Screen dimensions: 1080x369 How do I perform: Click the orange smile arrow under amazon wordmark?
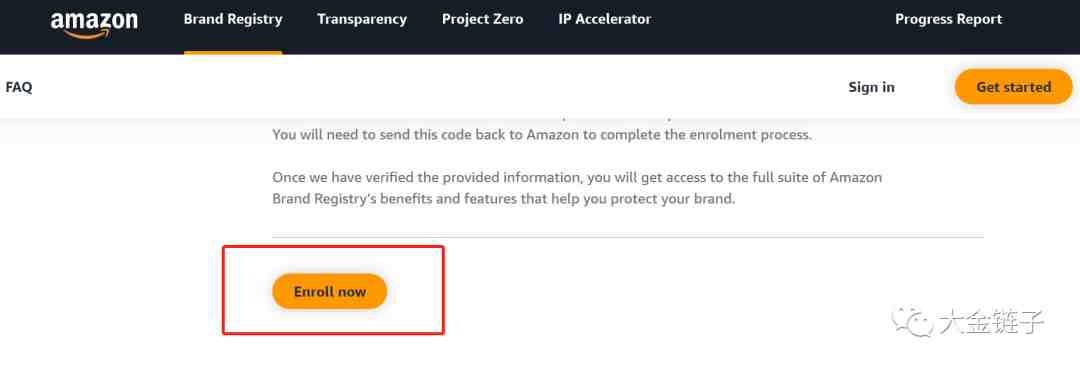point(91,33)
